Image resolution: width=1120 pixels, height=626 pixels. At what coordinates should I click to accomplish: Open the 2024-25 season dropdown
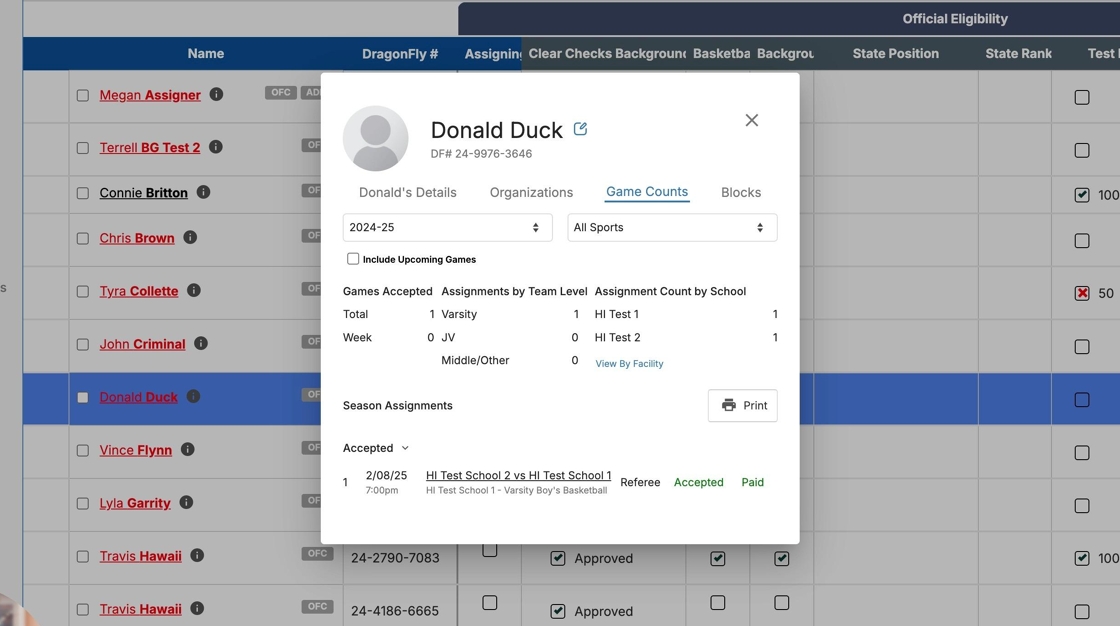(x=447, y=227)
